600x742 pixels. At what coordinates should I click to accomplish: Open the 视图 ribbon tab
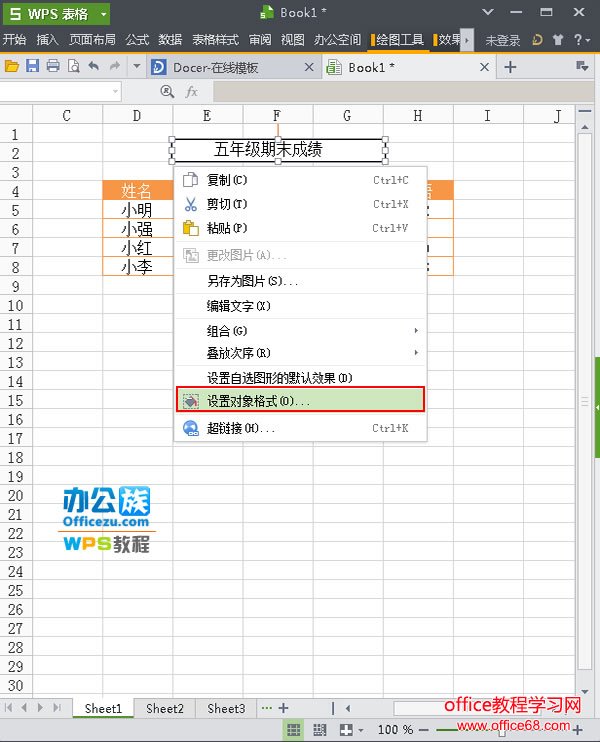click(293, 40)
